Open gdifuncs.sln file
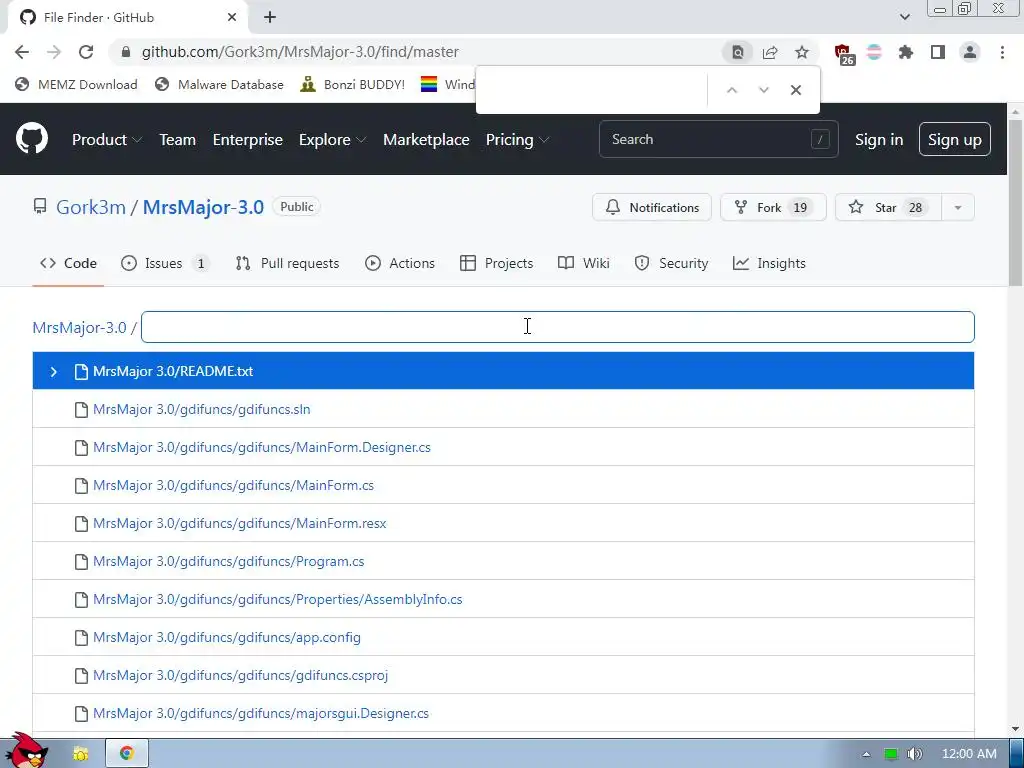Image resolution: width=1024 pixels, height=768 pixels. (x=202, y=409)
